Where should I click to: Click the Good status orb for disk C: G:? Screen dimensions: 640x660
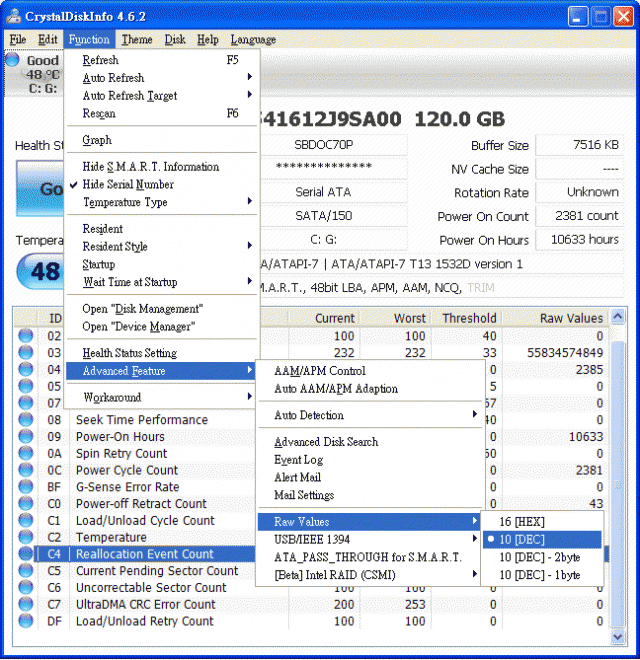coord(13,60)
